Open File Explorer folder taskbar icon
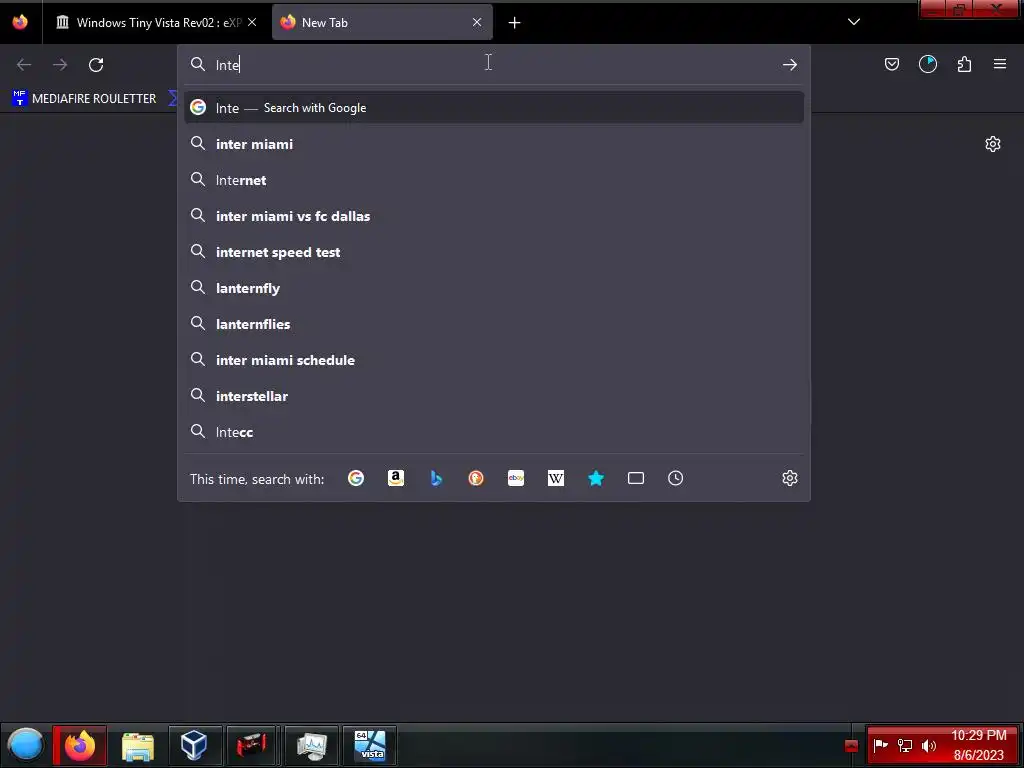The height and width of the screenshot is (768, 1024). pos(138,745)
